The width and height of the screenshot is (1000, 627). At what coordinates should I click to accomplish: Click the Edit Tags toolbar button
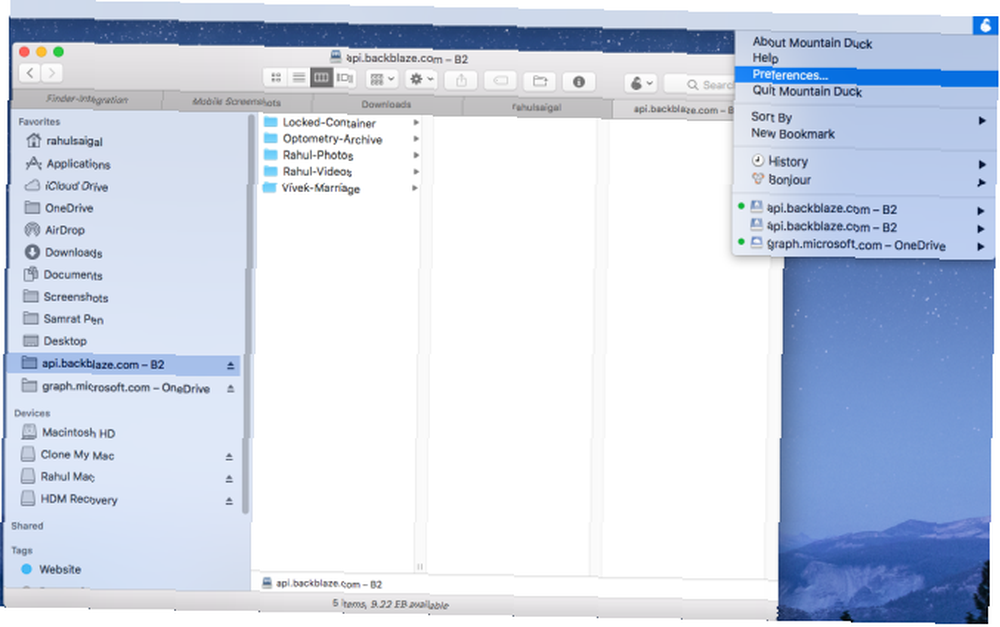click(501, 80)
